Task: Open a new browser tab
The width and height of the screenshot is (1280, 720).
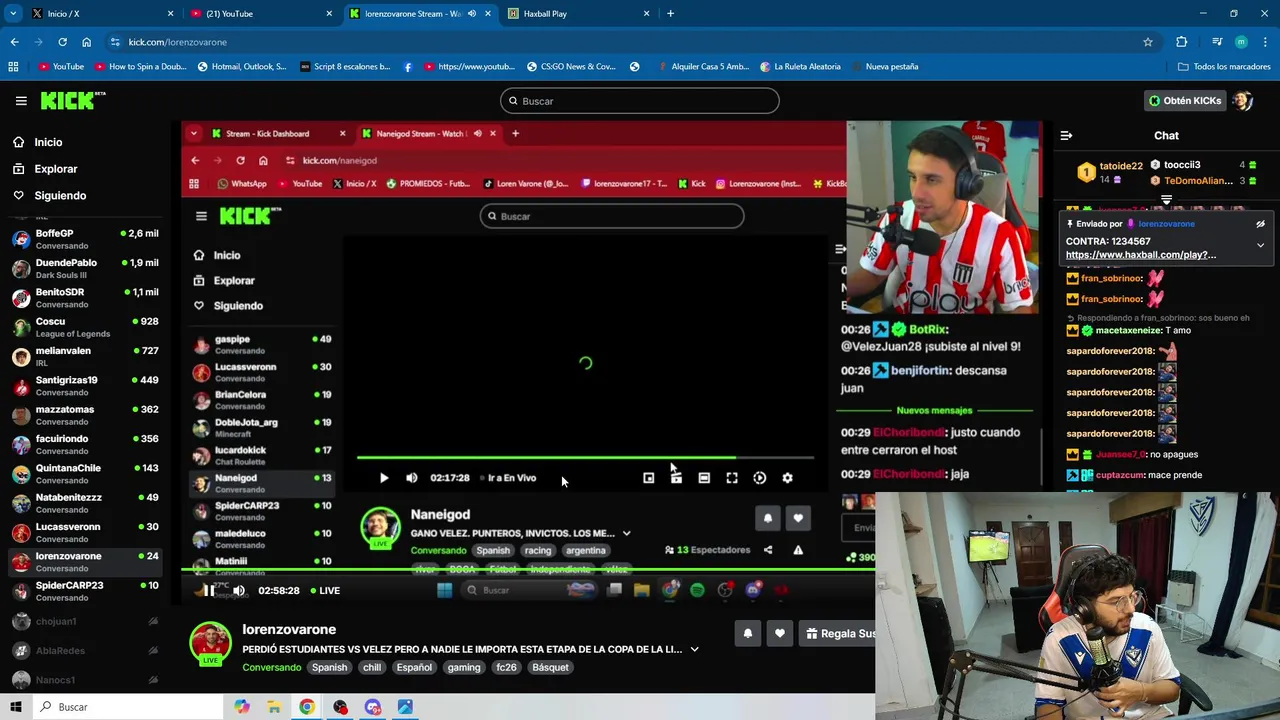Action: pyautogui.click(x=670, y=14)
